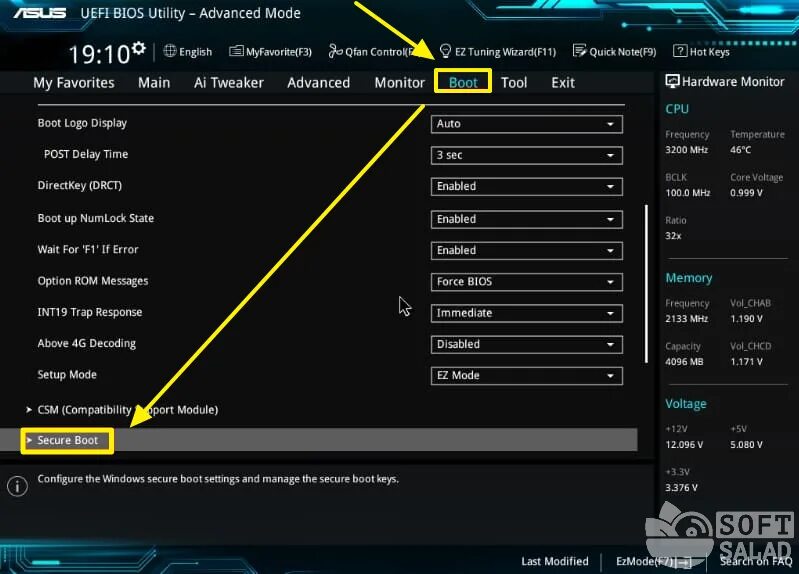Switch to EzMode(F7) in footer
This screenshot has width=799, height=574.
[x=654, y=561]
